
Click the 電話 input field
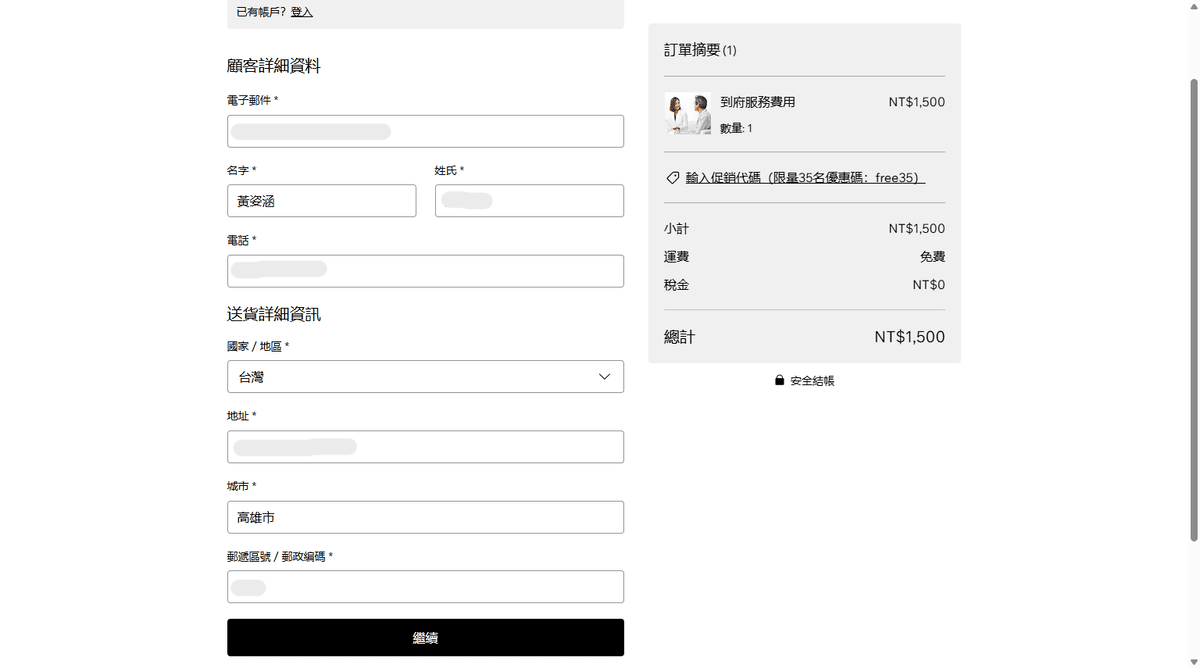pos(425,271)
